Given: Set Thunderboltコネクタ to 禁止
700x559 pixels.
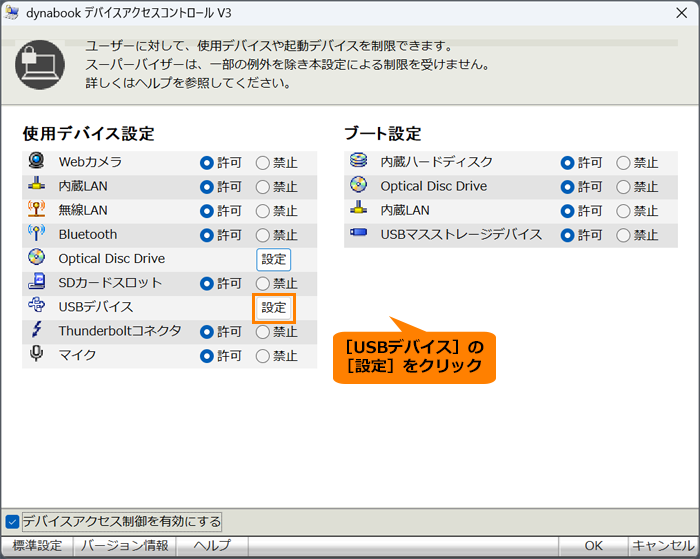Looking at the screenshot, I should coord(262,332).
